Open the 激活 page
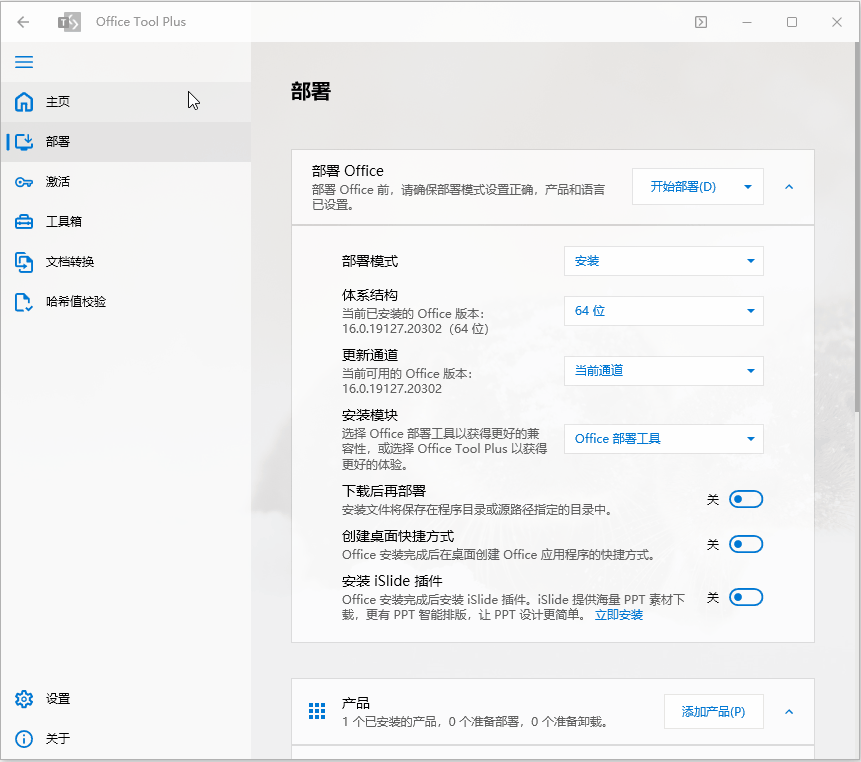The width and height of the screenshot is (861, 762). (x=126, y=182)
